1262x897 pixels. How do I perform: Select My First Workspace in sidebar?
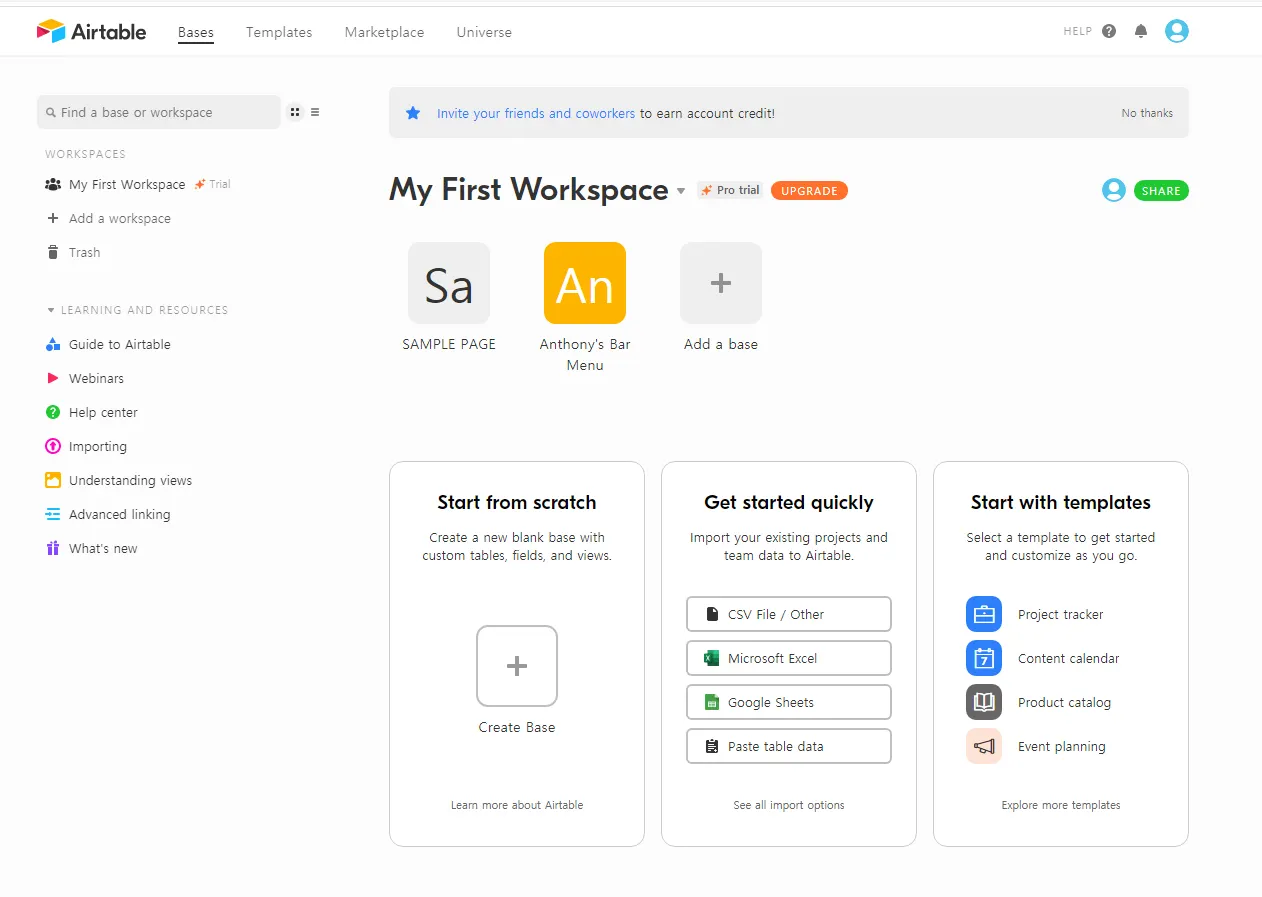coord(127,184)
